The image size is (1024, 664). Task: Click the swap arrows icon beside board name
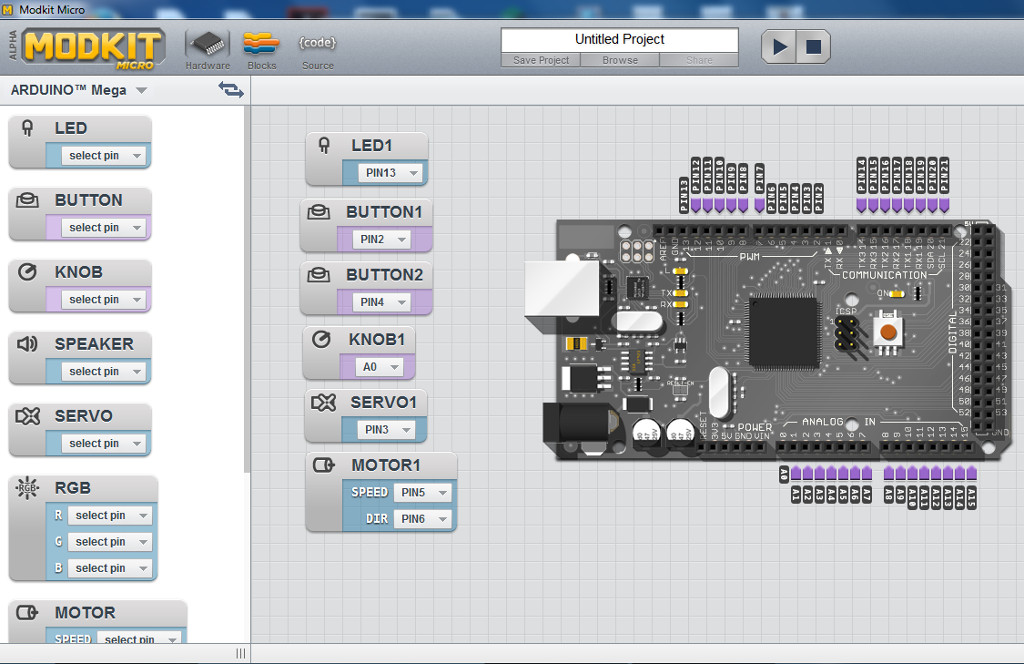coord(231,89)
